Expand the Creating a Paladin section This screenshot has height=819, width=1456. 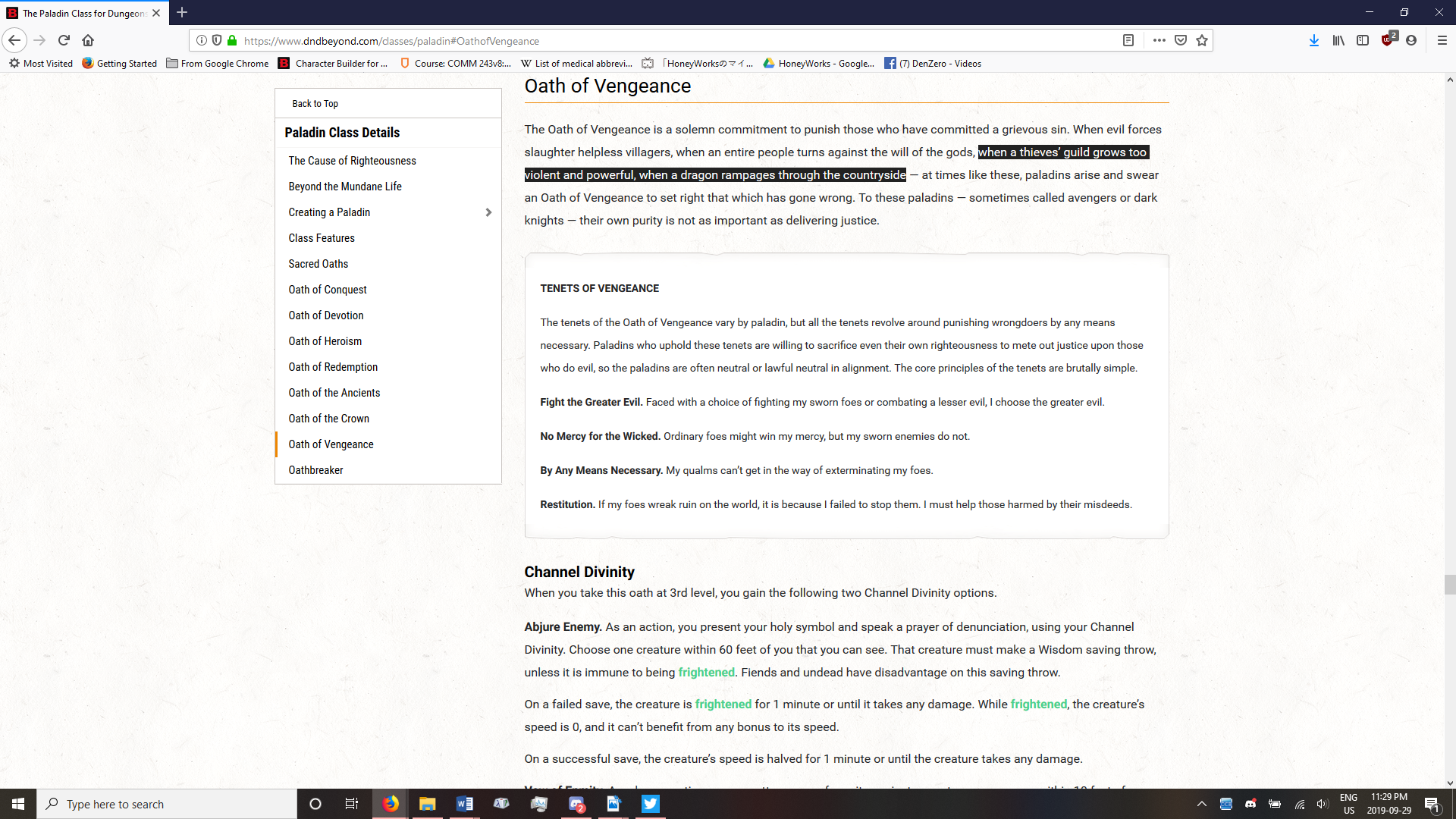click(x=488, y=212)
